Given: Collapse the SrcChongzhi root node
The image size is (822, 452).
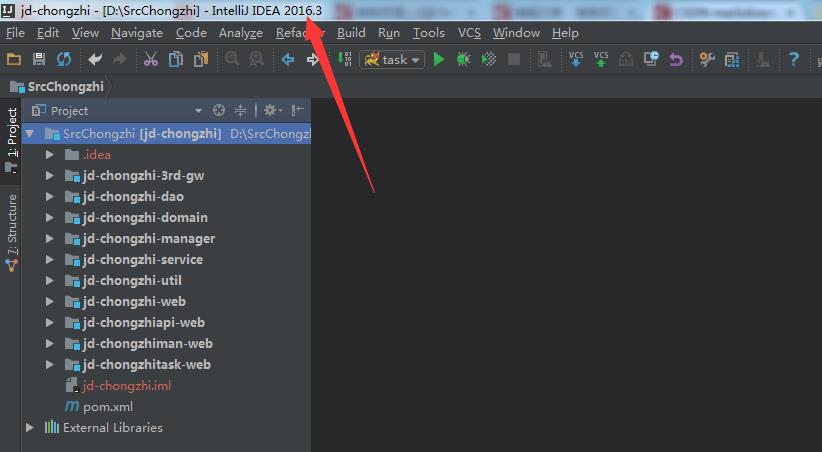Looking at the screenshot, I should tap(30, 134).
